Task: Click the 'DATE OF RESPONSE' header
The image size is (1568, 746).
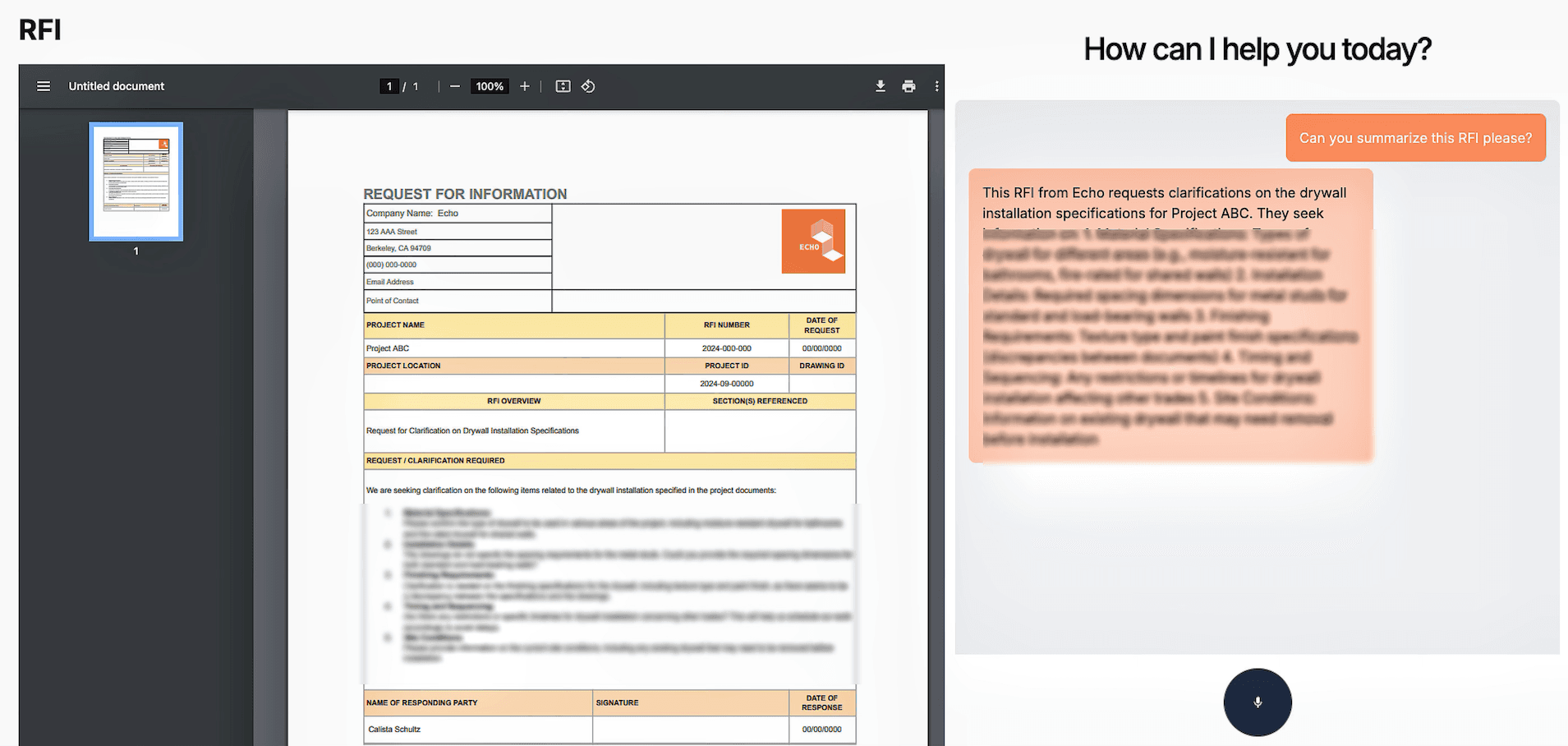Action: click(x=822, y=702)
